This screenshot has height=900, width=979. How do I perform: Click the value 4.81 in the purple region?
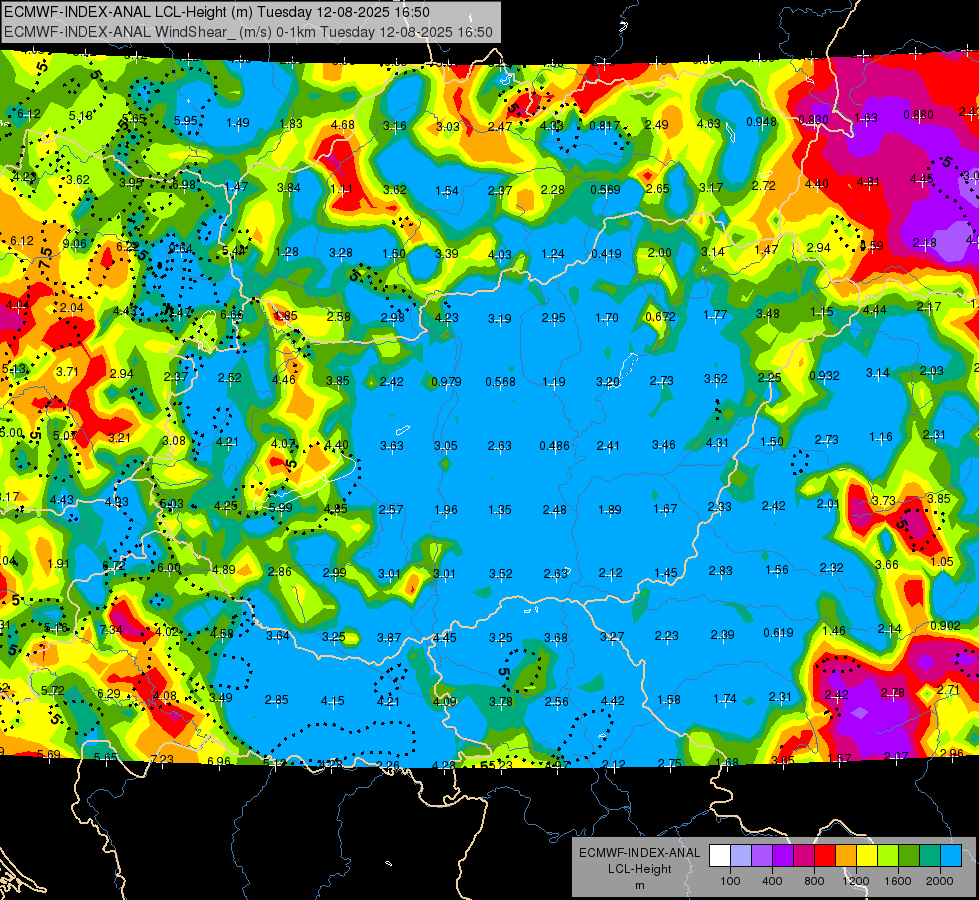point(868,182)
